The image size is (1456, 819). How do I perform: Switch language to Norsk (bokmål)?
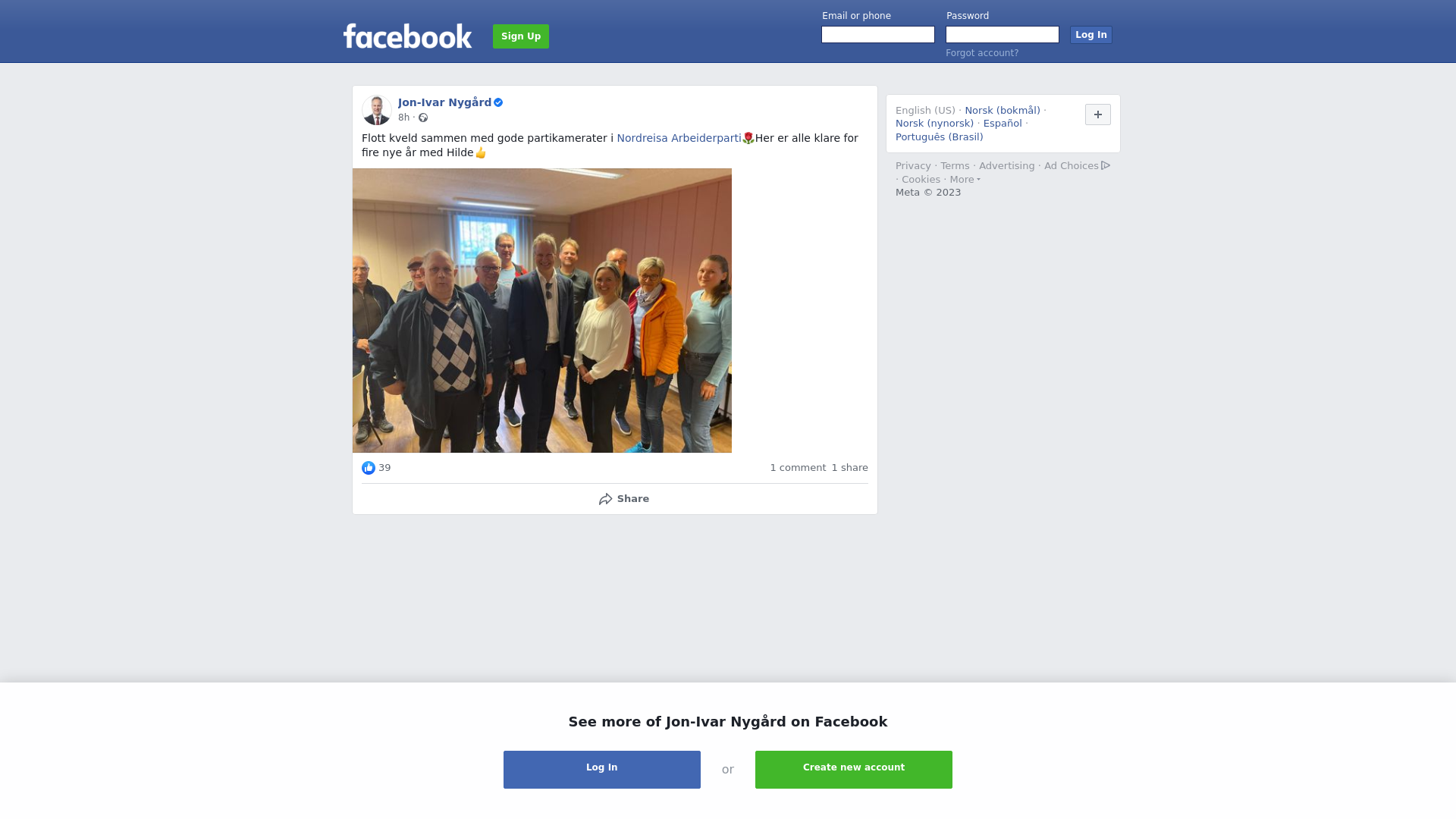tap(1002, 111)
